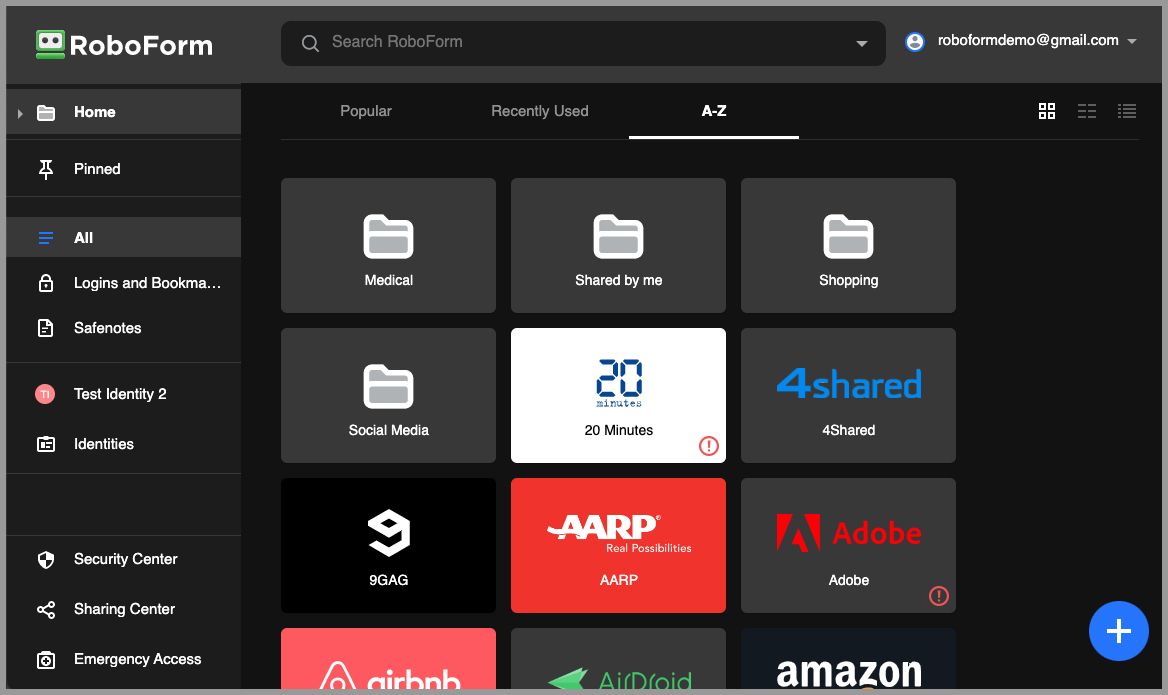Click warning icon on 20 Minutes tile
Viewport: 1168px width, 695px height.
click(708, 445)
